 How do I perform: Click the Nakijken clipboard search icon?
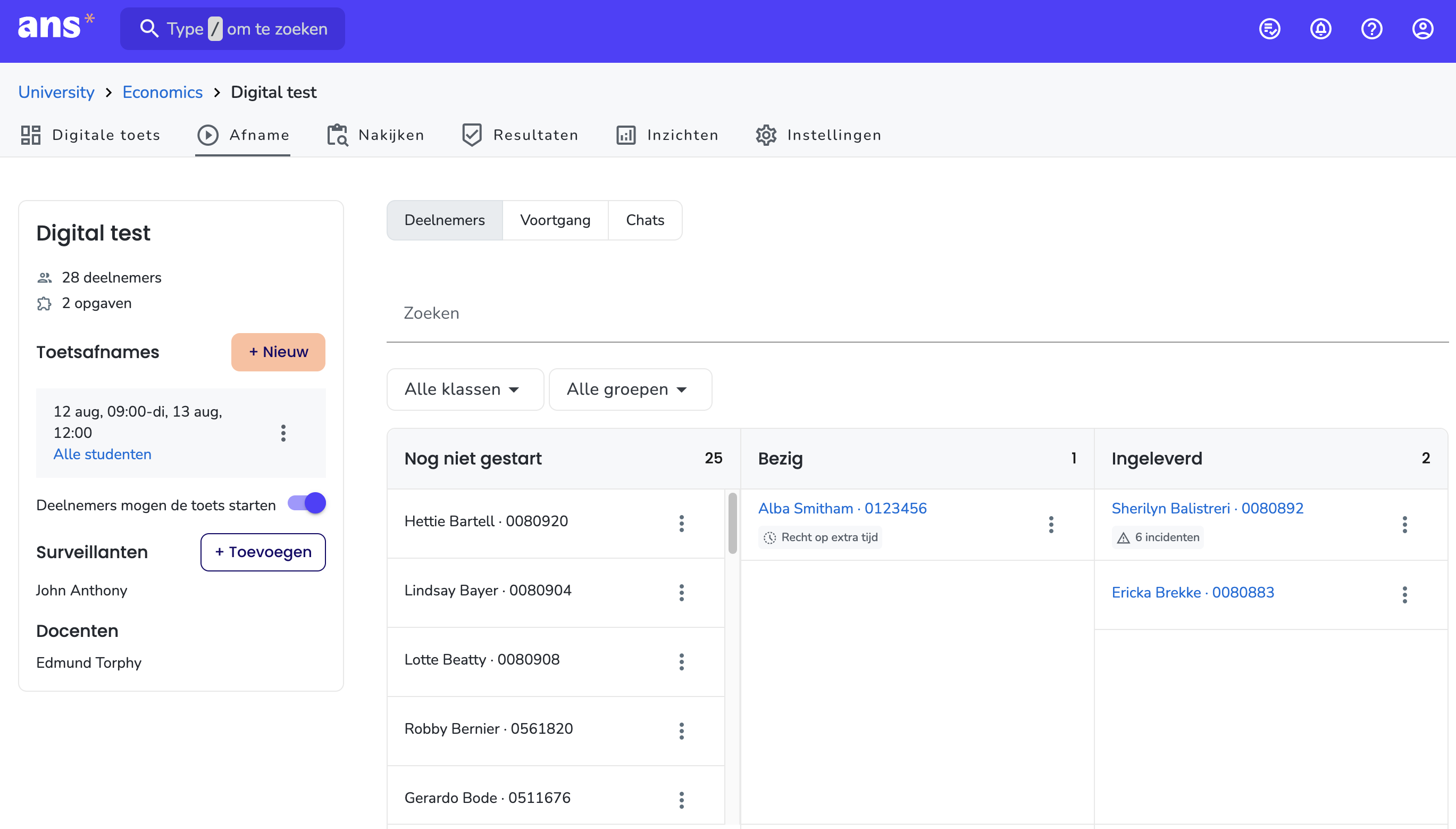pyautogui.click(x=337, y=135)
